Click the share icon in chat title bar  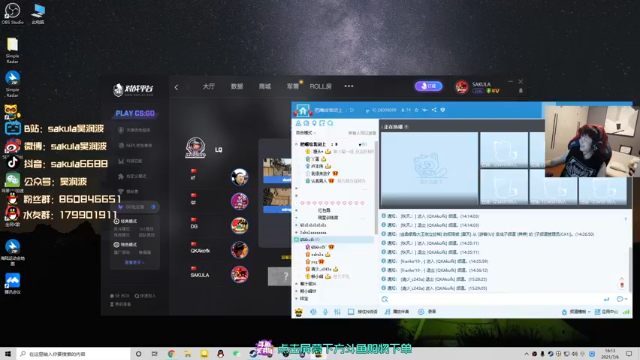[434, 110]
